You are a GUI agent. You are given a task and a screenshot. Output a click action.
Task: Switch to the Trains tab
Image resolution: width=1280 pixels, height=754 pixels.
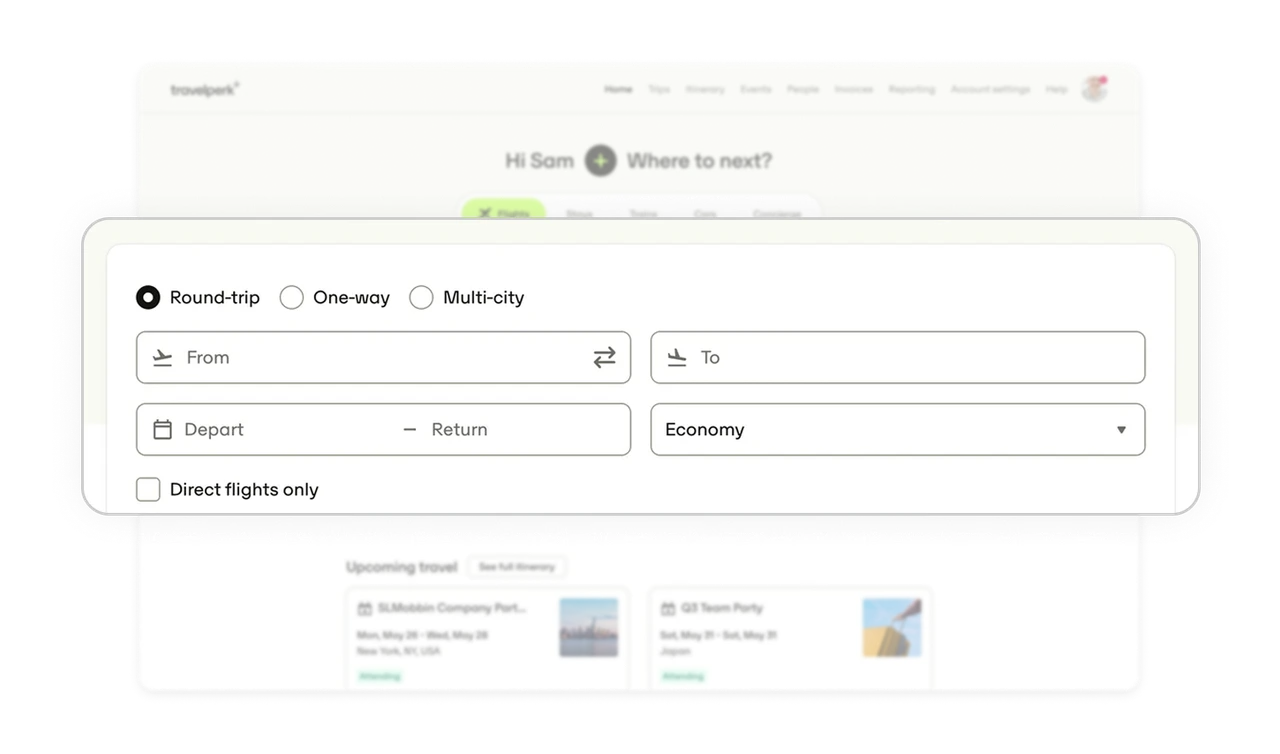pyautogui.click(x=643, y=212)
